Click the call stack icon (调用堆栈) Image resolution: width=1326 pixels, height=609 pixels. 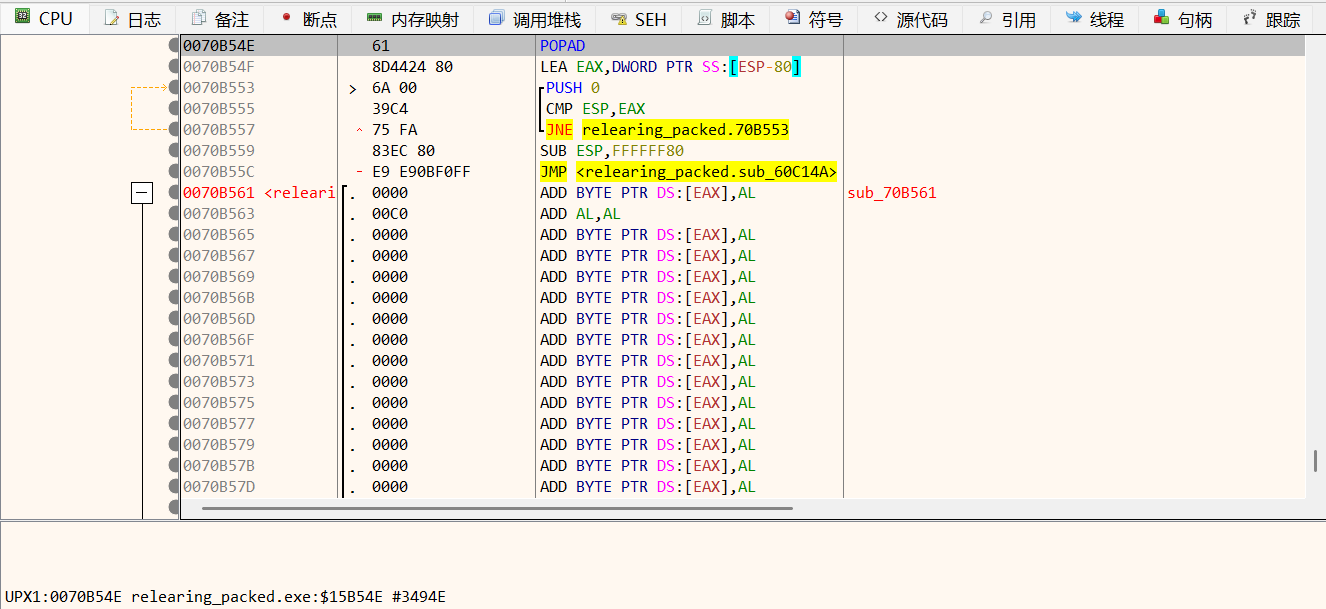[496, 19]
